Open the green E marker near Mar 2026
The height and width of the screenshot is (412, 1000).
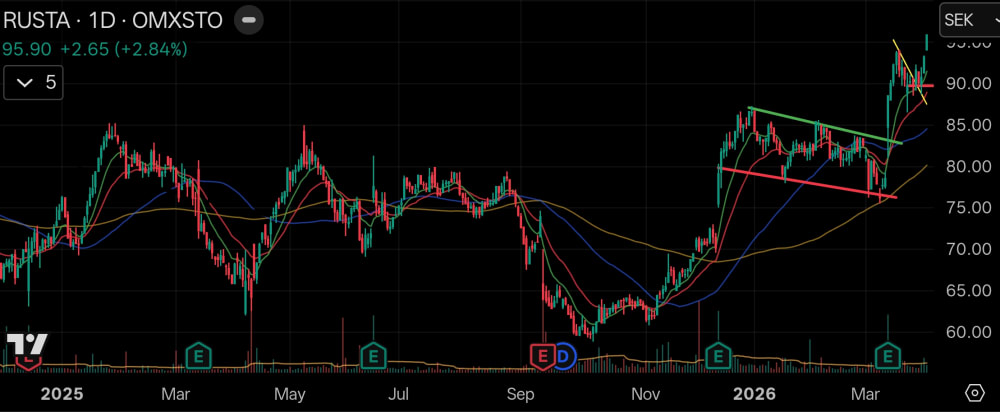[887, 356]
